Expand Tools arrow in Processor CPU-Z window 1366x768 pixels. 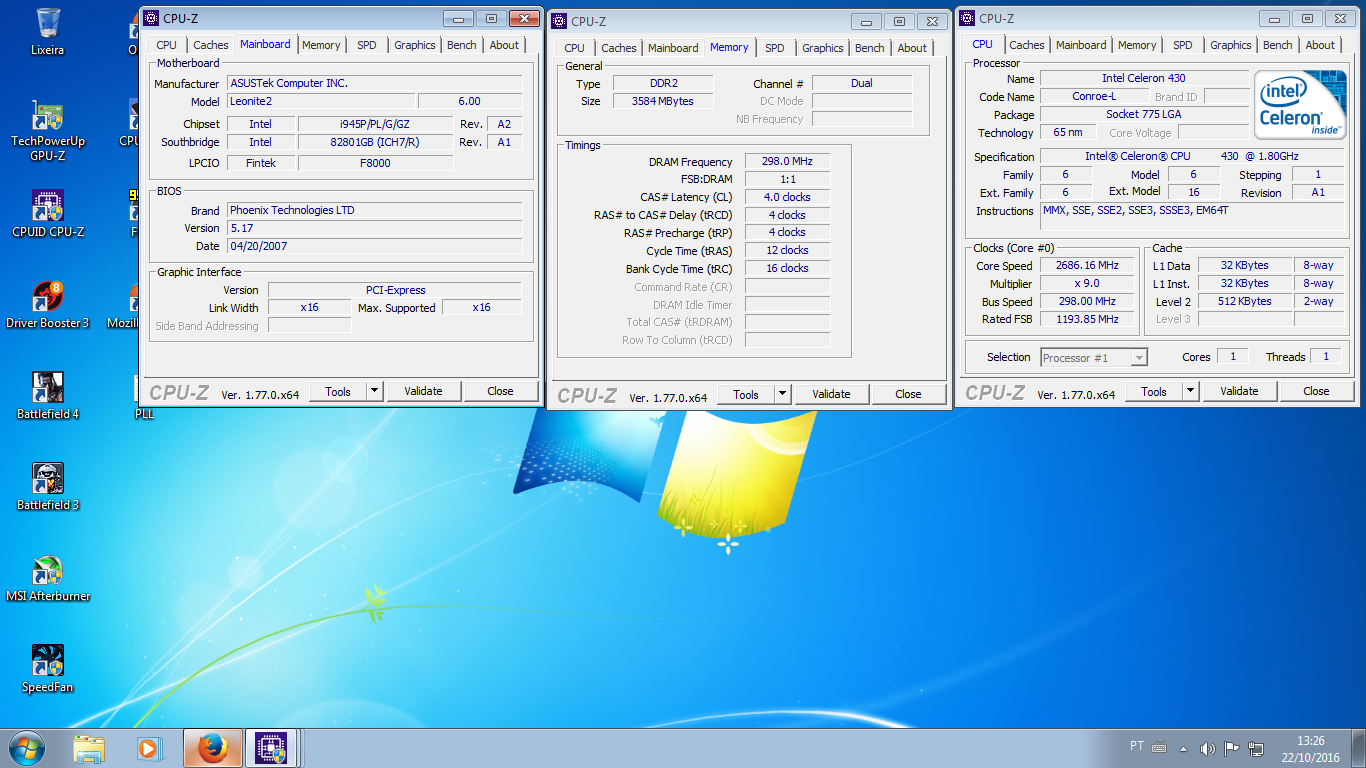(1190, 391)
